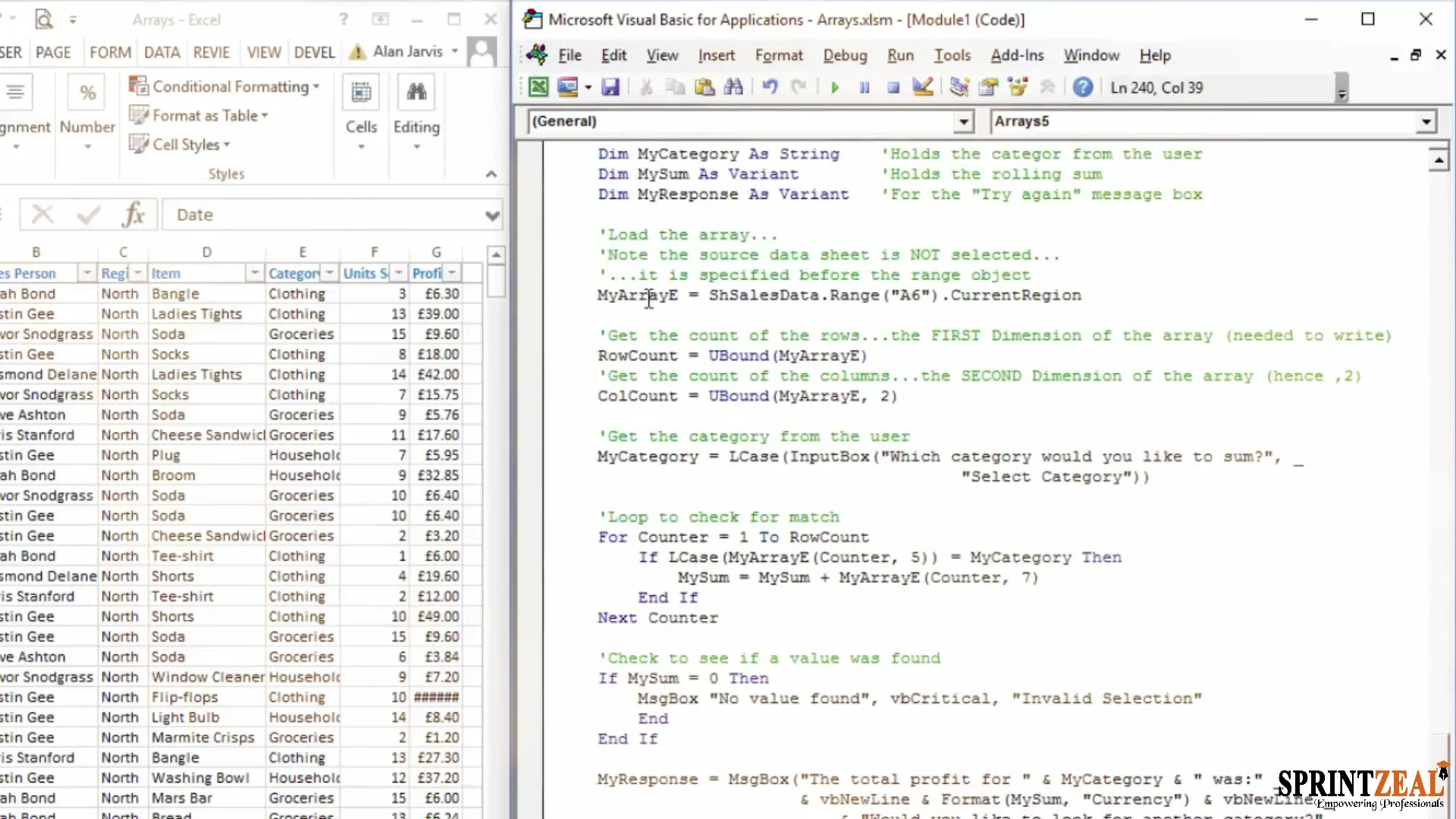
Task: Open the Arrays5 procedure dropdown
Action: [x=1426, y=121]
